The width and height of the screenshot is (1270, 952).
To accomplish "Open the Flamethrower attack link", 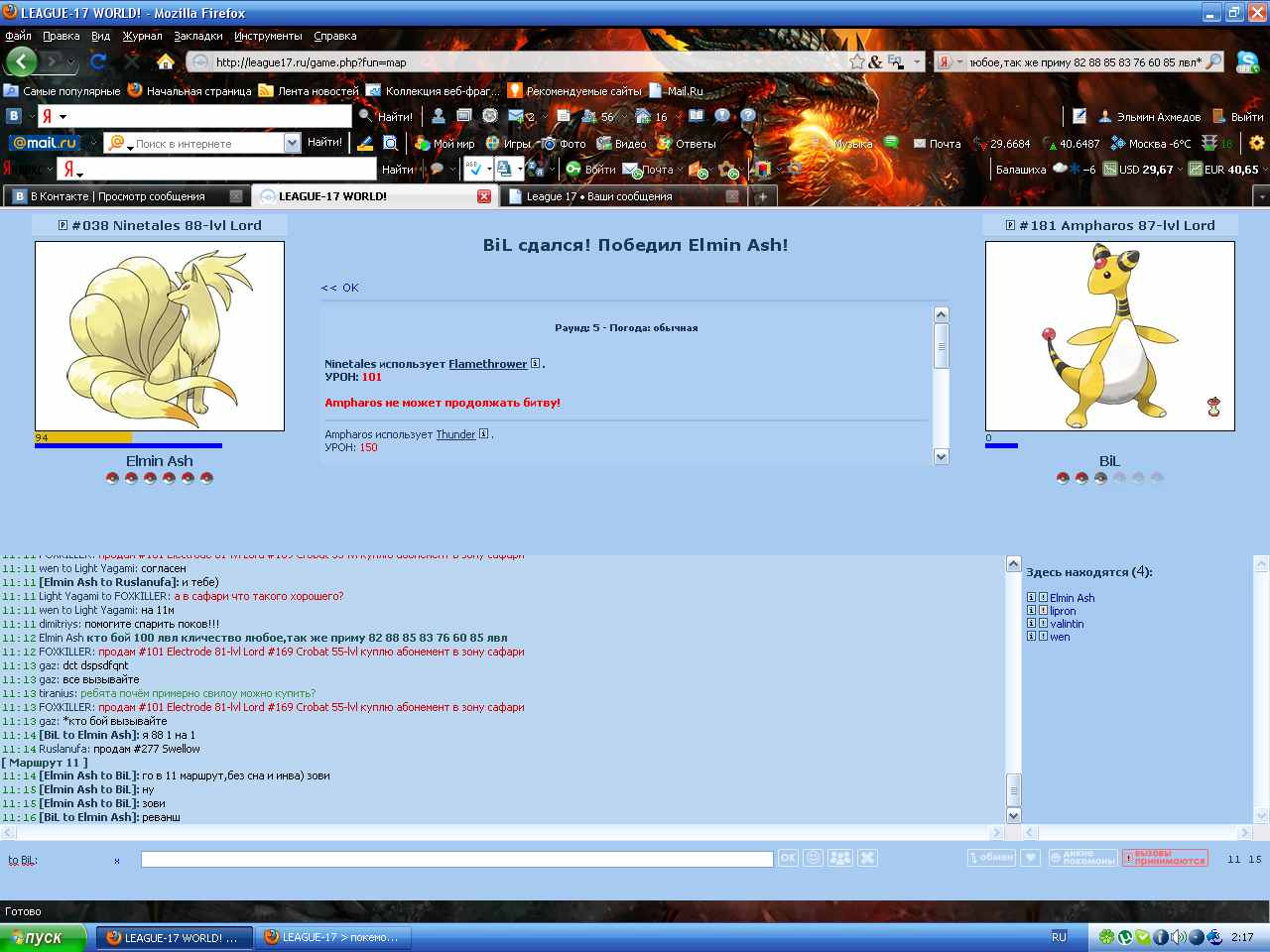I will (487, 364).
